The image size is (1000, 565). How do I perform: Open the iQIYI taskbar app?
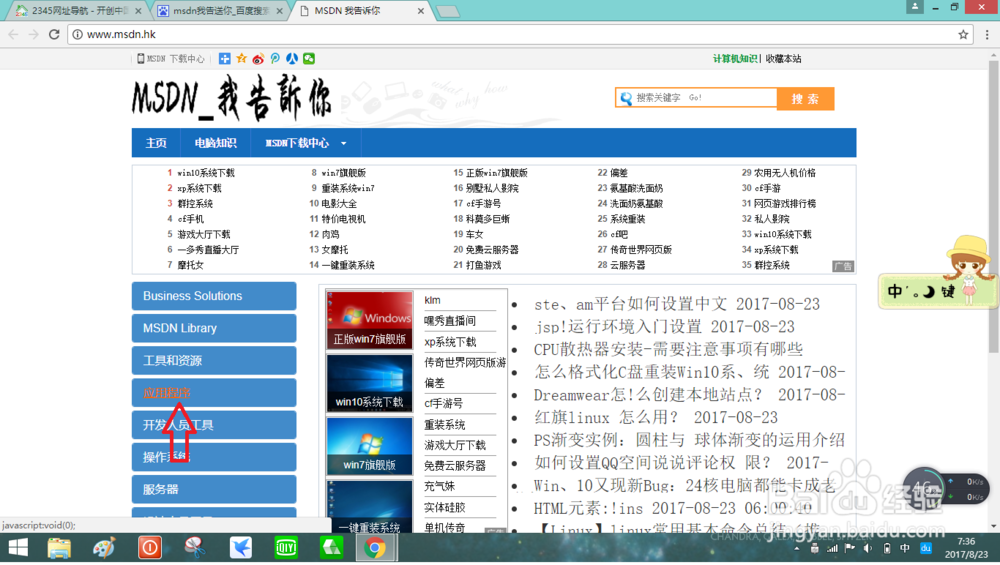coord(286,548)
